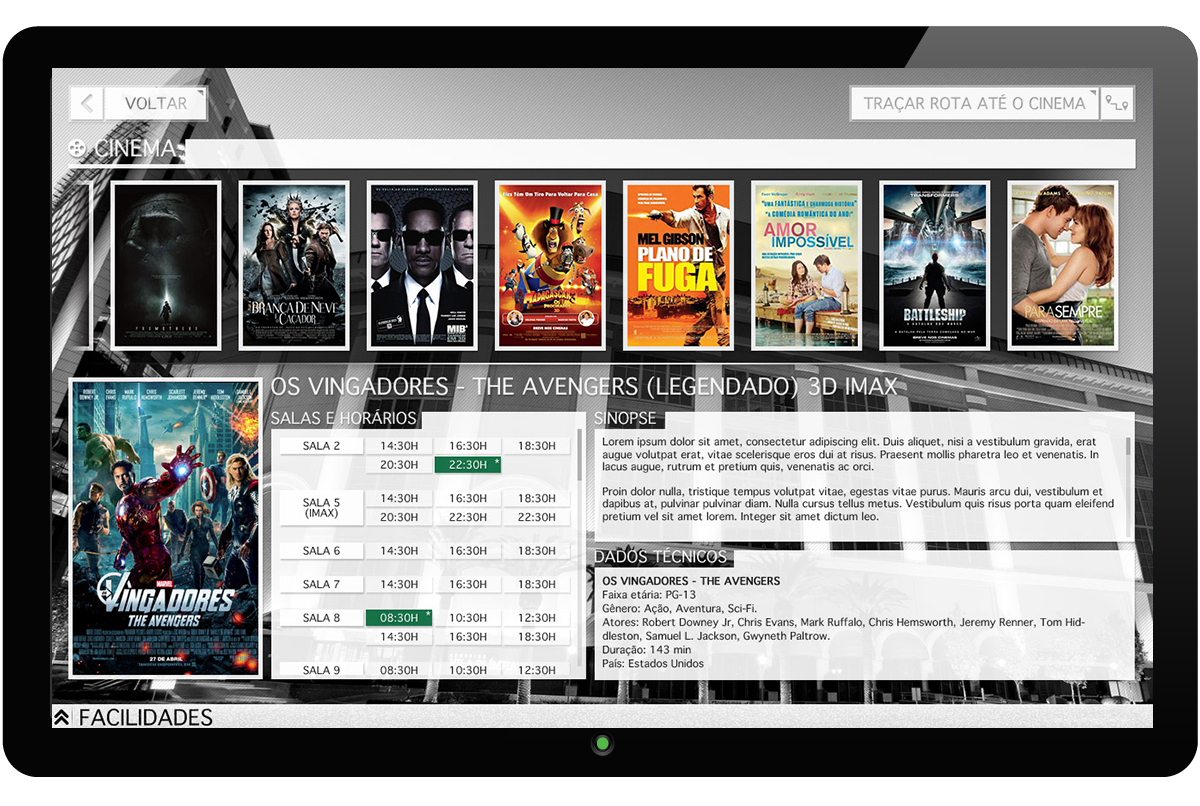Screen dimensions: 1200x806
Task: Tap the green indicator on the tablet bezel
Action: click(602, 744)
